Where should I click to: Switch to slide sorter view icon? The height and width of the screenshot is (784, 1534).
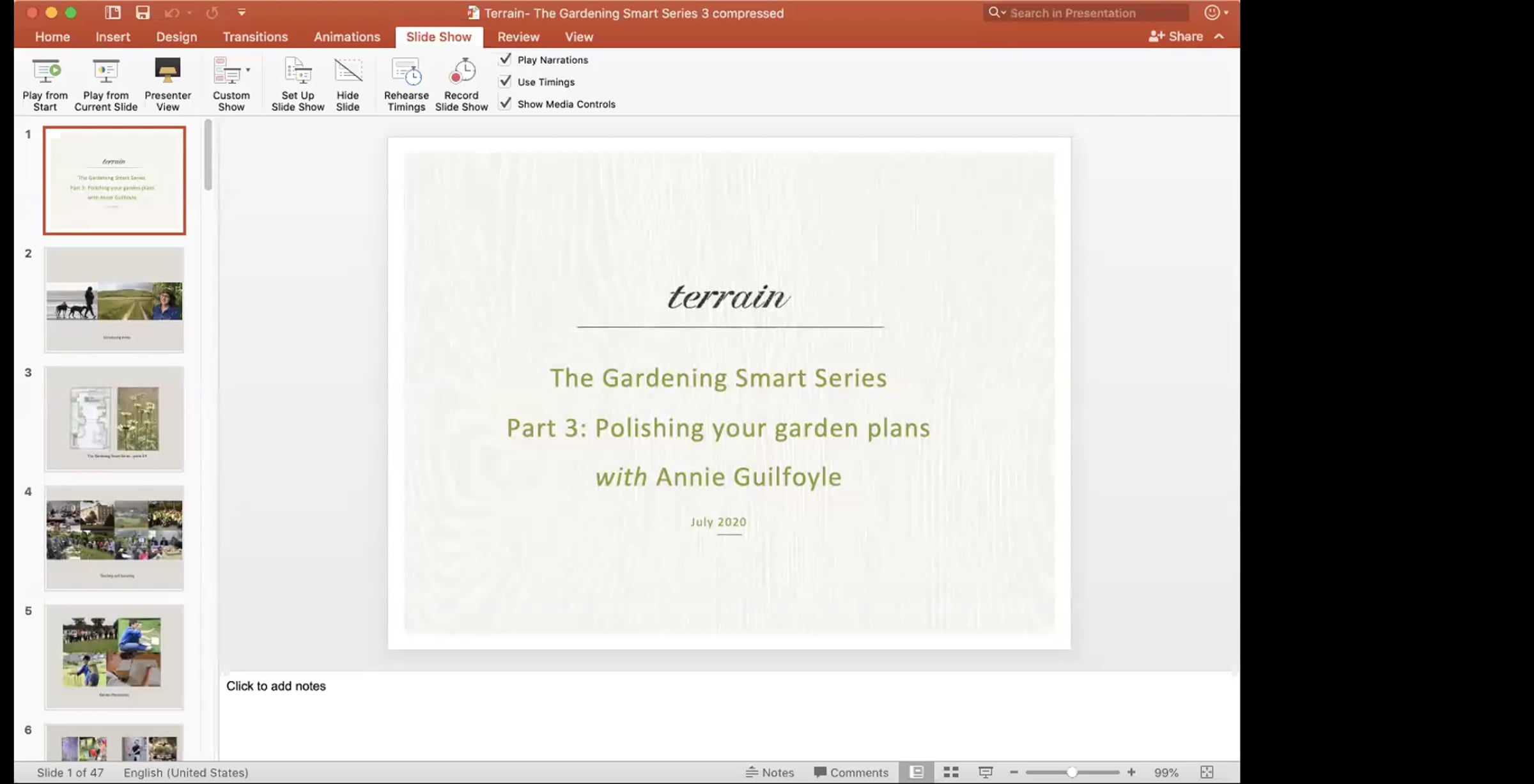tap(951, 772)
